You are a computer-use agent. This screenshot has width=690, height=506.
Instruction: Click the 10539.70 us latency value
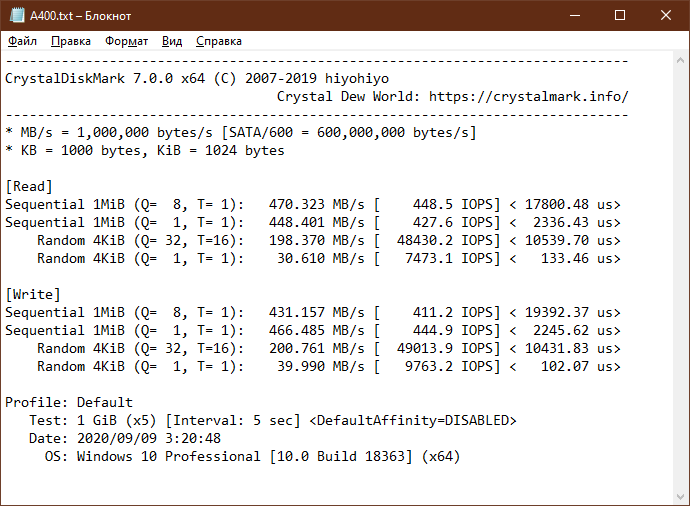point(569,241)
